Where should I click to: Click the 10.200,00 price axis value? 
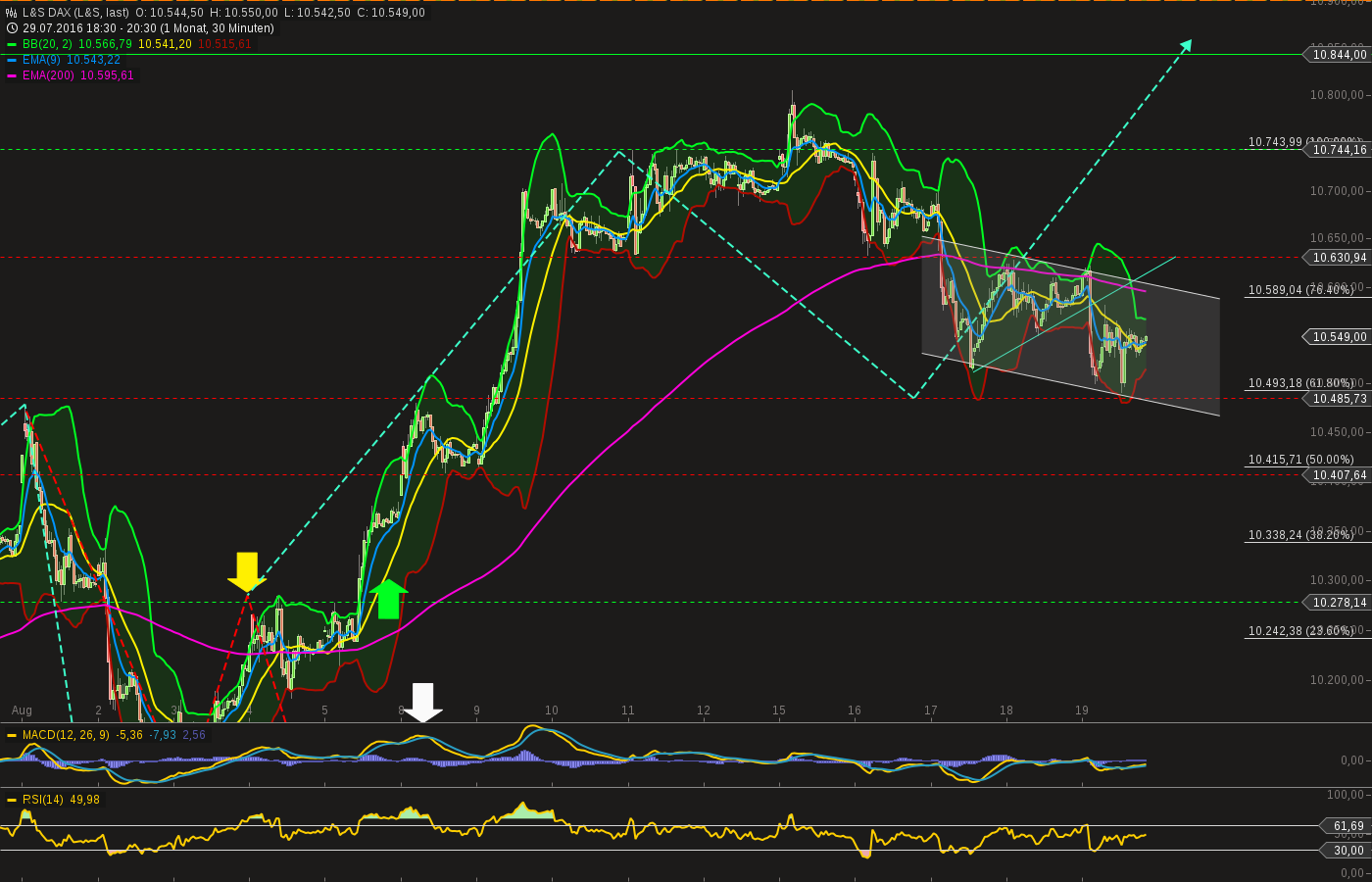point(1338,680)
